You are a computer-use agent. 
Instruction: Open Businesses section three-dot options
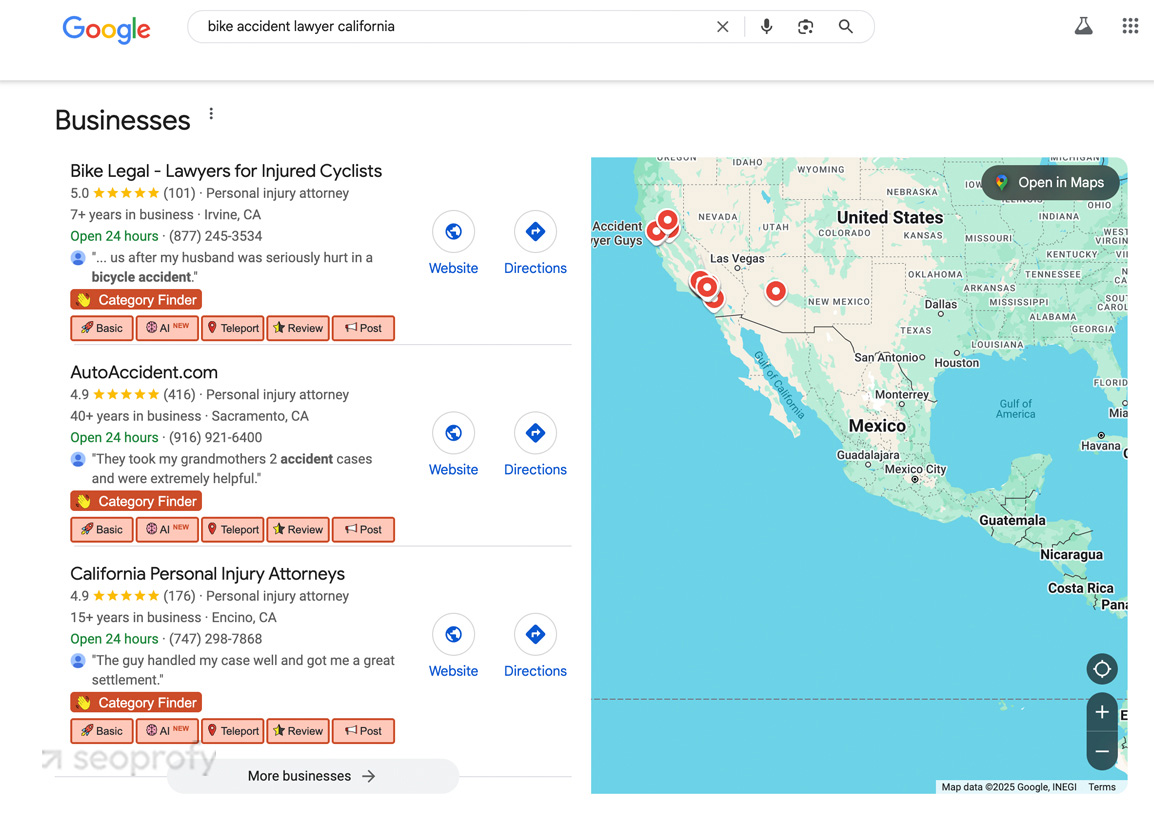pyautogui.click(x=211, y=113)
